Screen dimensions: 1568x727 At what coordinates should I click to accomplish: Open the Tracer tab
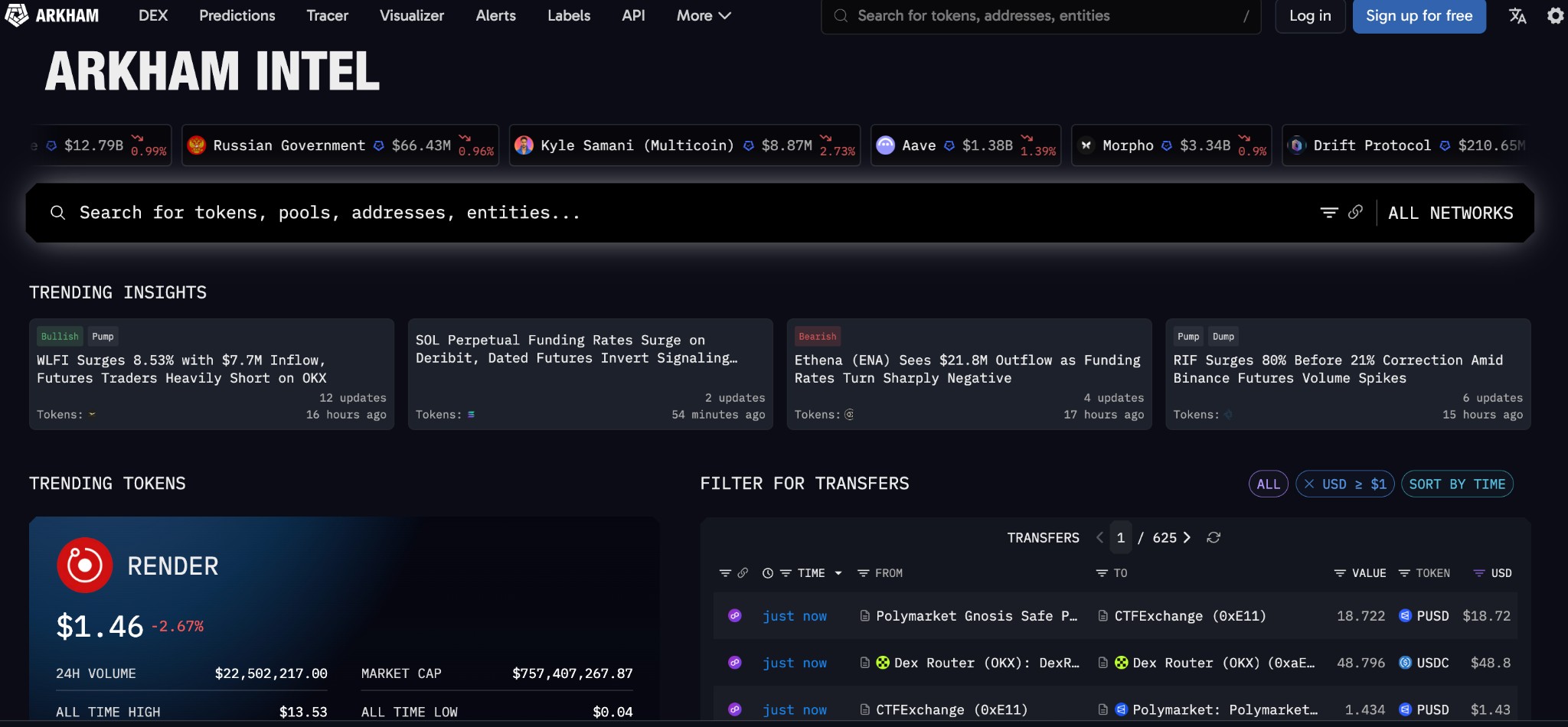tap(327, 15)
